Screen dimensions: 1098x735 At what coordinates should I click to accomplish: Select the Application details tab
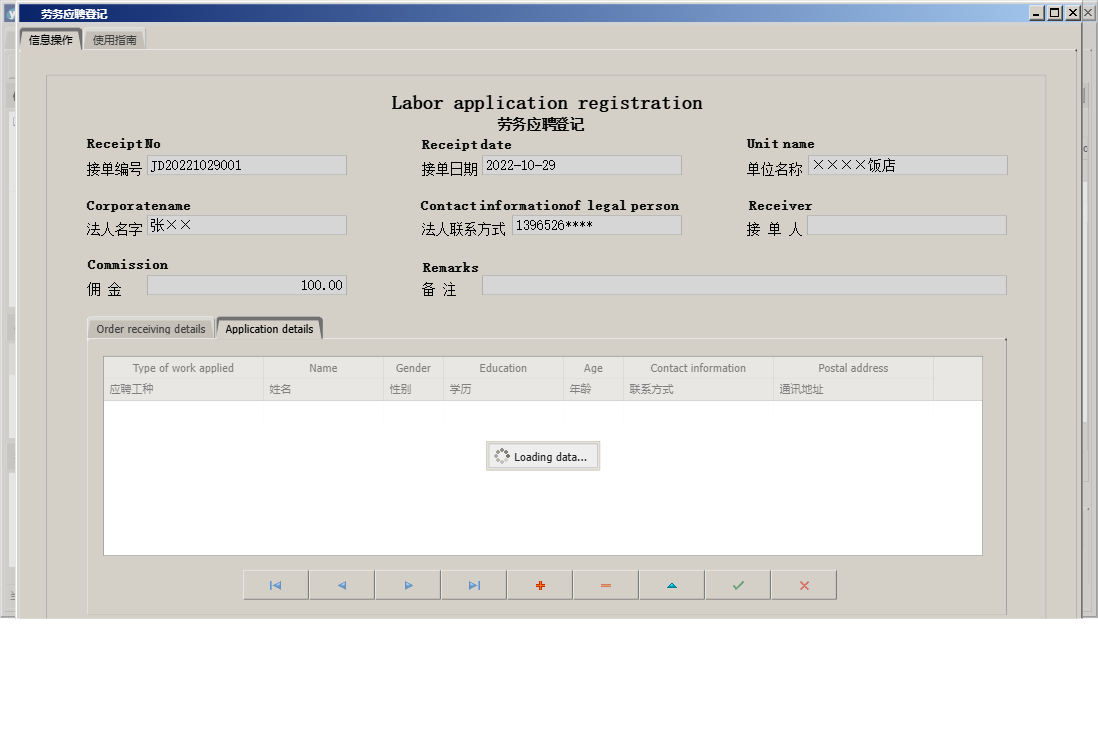point(269,329)
